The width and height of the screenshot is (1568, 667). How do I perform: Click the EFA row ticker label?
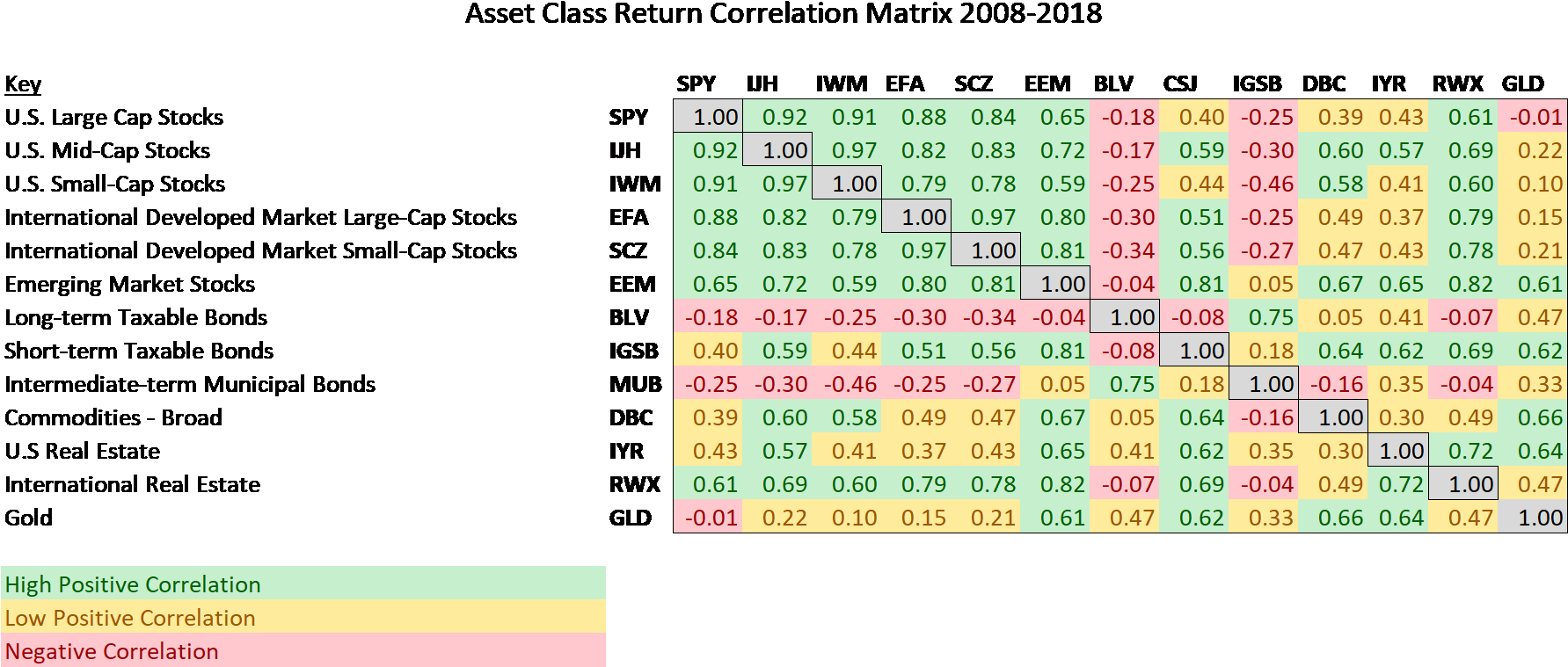point(628,217)
